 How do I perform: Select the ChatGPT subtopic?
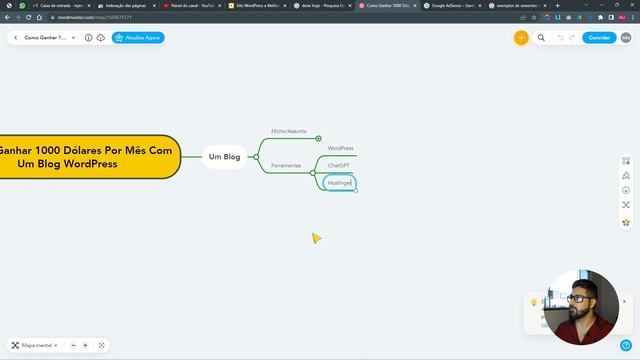pos(338,166)
